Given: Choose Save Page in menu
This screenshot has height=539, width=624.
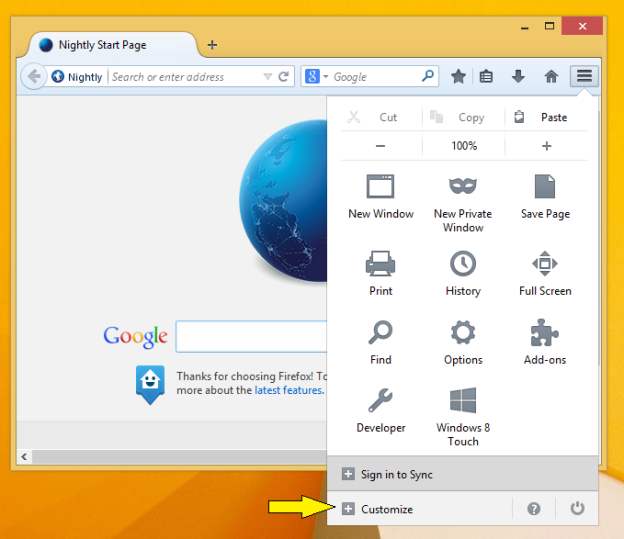Looking at the screenshot, I should tap(545, 197).
